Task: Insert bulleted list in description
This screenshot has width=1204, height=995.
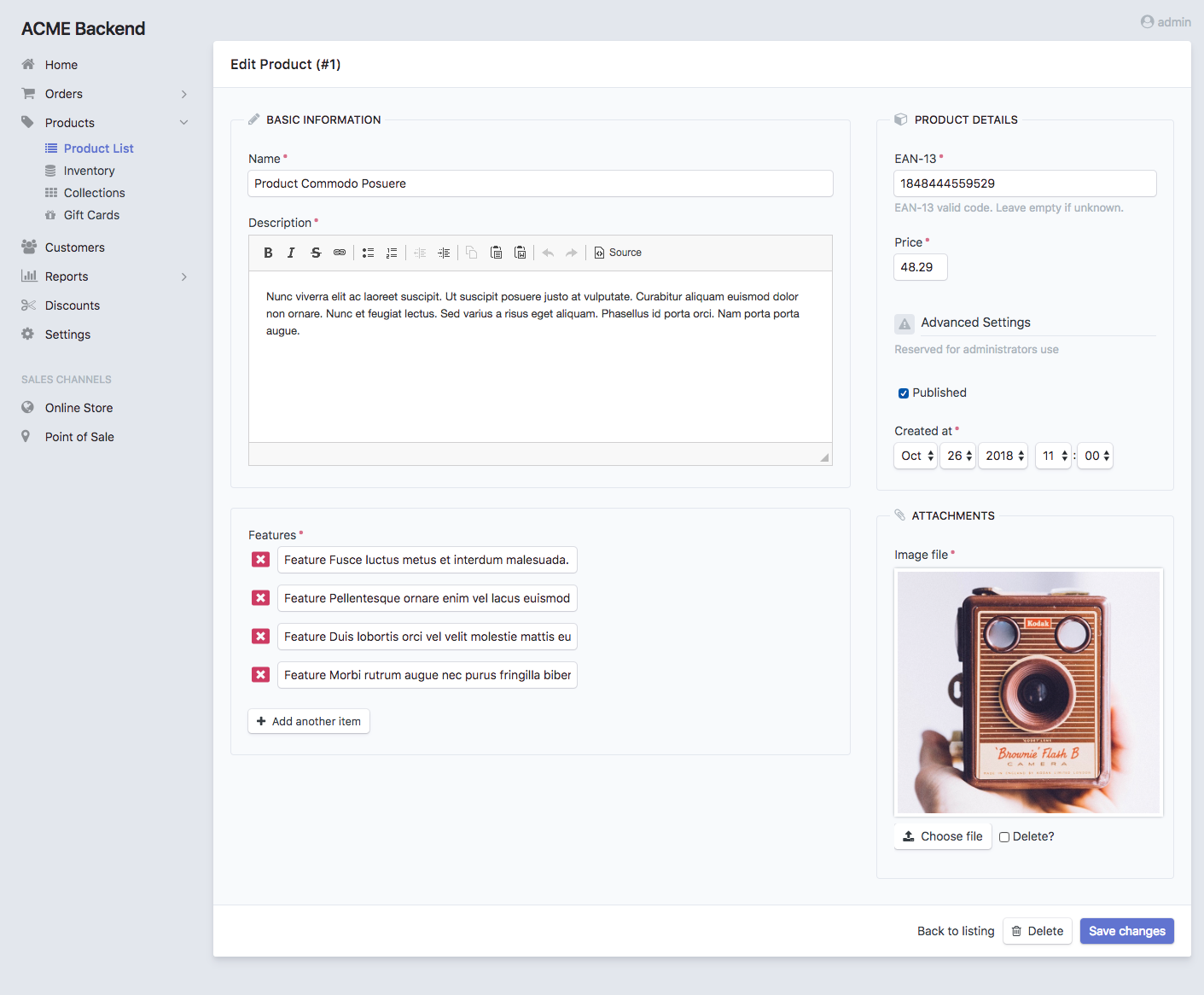Action: coord(368,253)
